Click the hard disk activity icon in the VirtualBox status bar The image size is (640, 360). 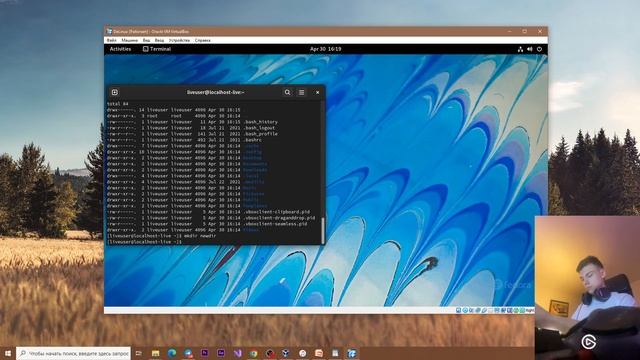458,311
